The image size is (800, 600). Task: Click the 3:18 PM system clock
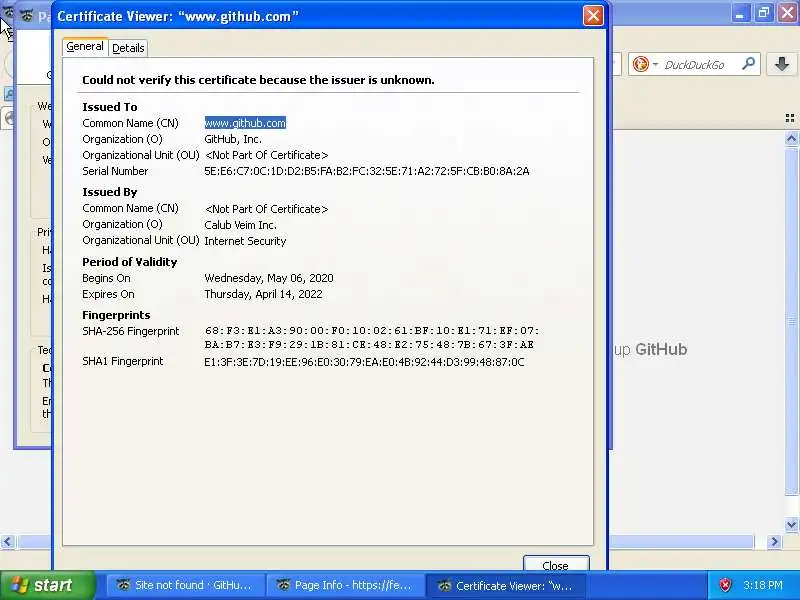coord(763,585)
